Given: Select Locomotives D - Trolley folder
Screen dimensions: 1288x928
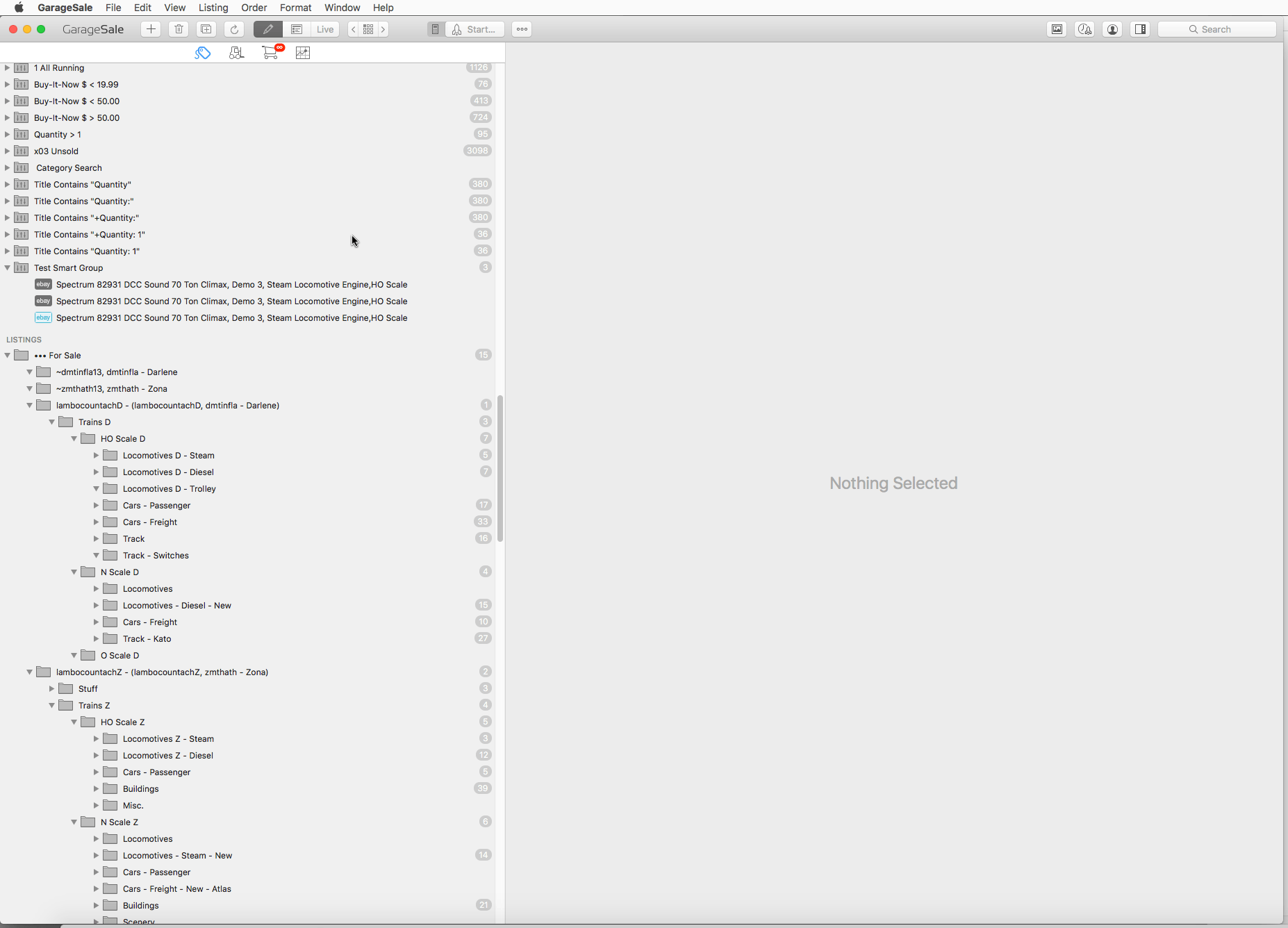Looking at the screenshot, I should click(x=247, y=488).
